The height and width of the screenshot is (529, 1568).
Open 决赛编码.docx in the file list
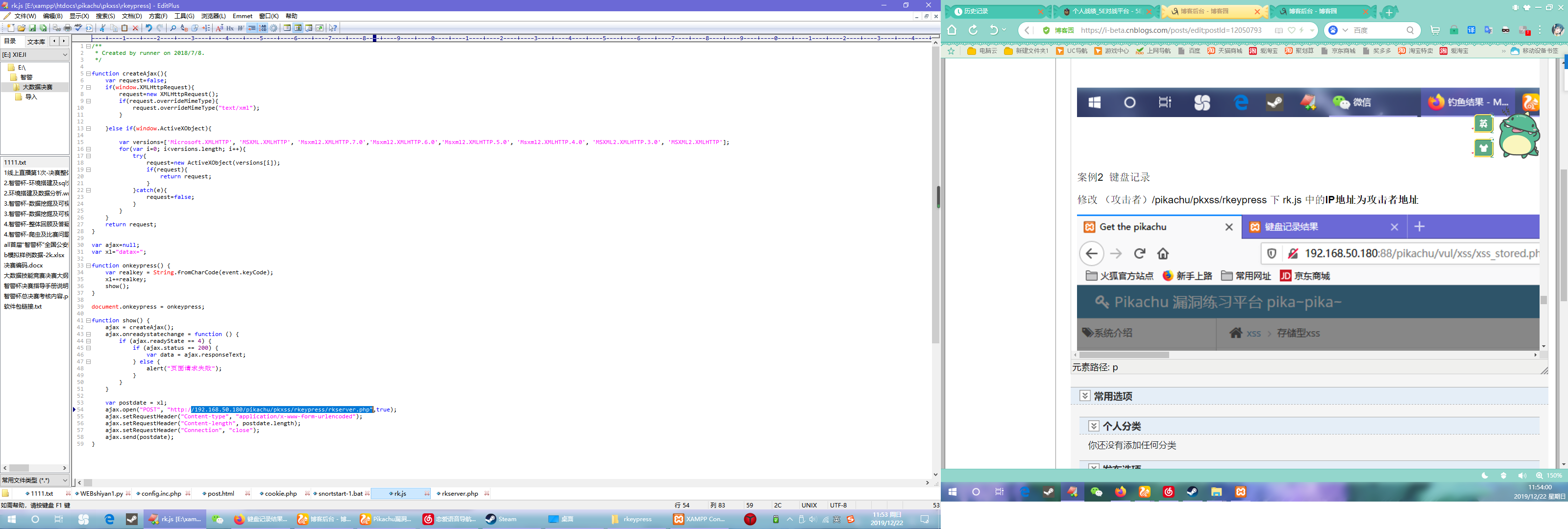(24, 265)
